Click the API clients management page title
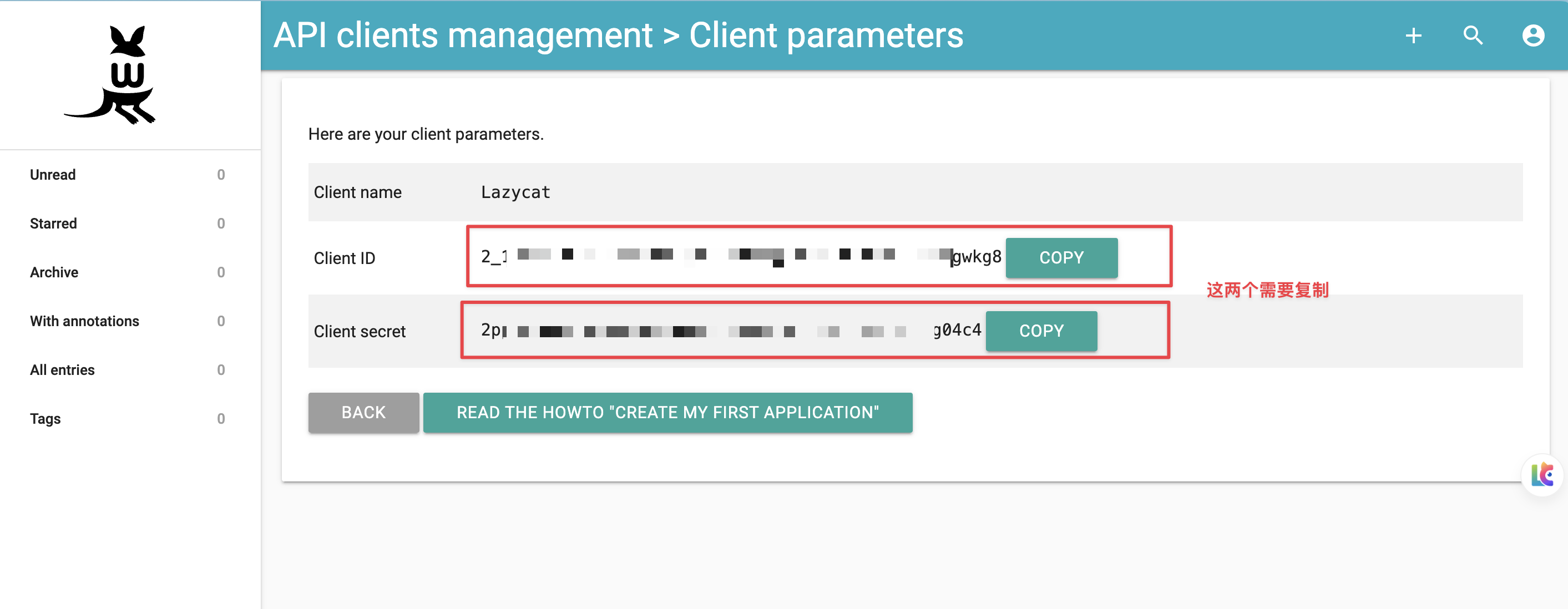This screenshot has width=1568, height=609. coord(618,36)
